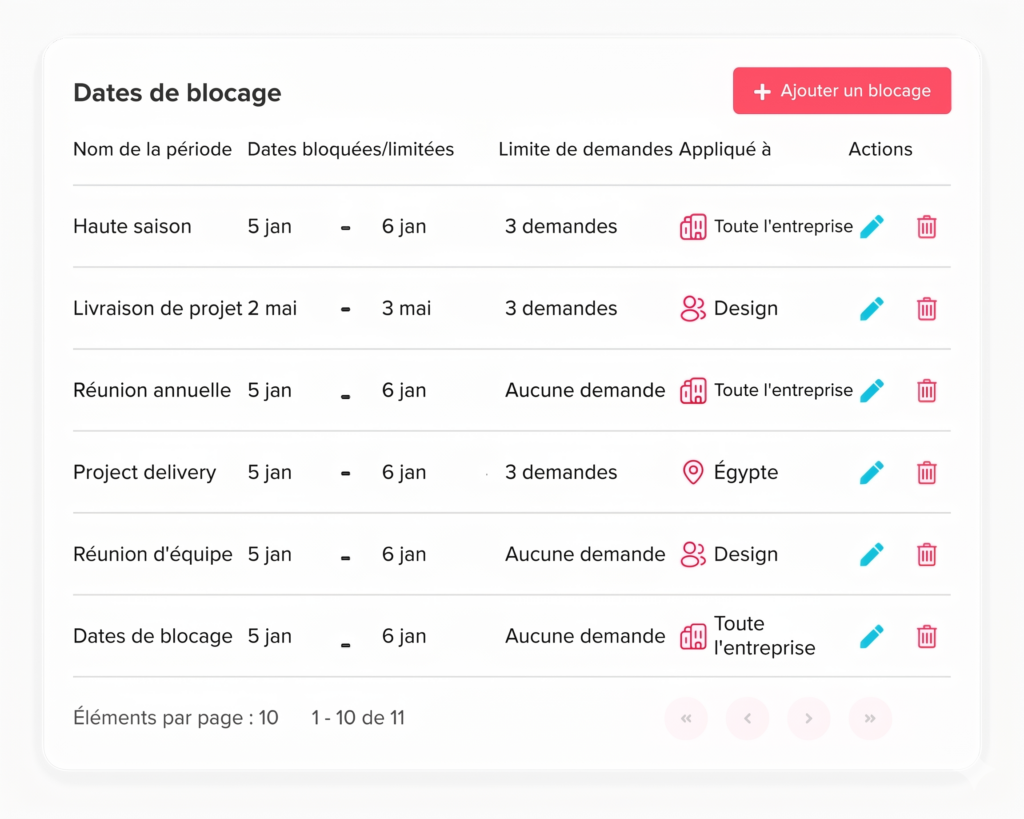The image size is (1024, 819).
Task: Click Design in Réunion d'équipe row
Action: click(746, 554)
